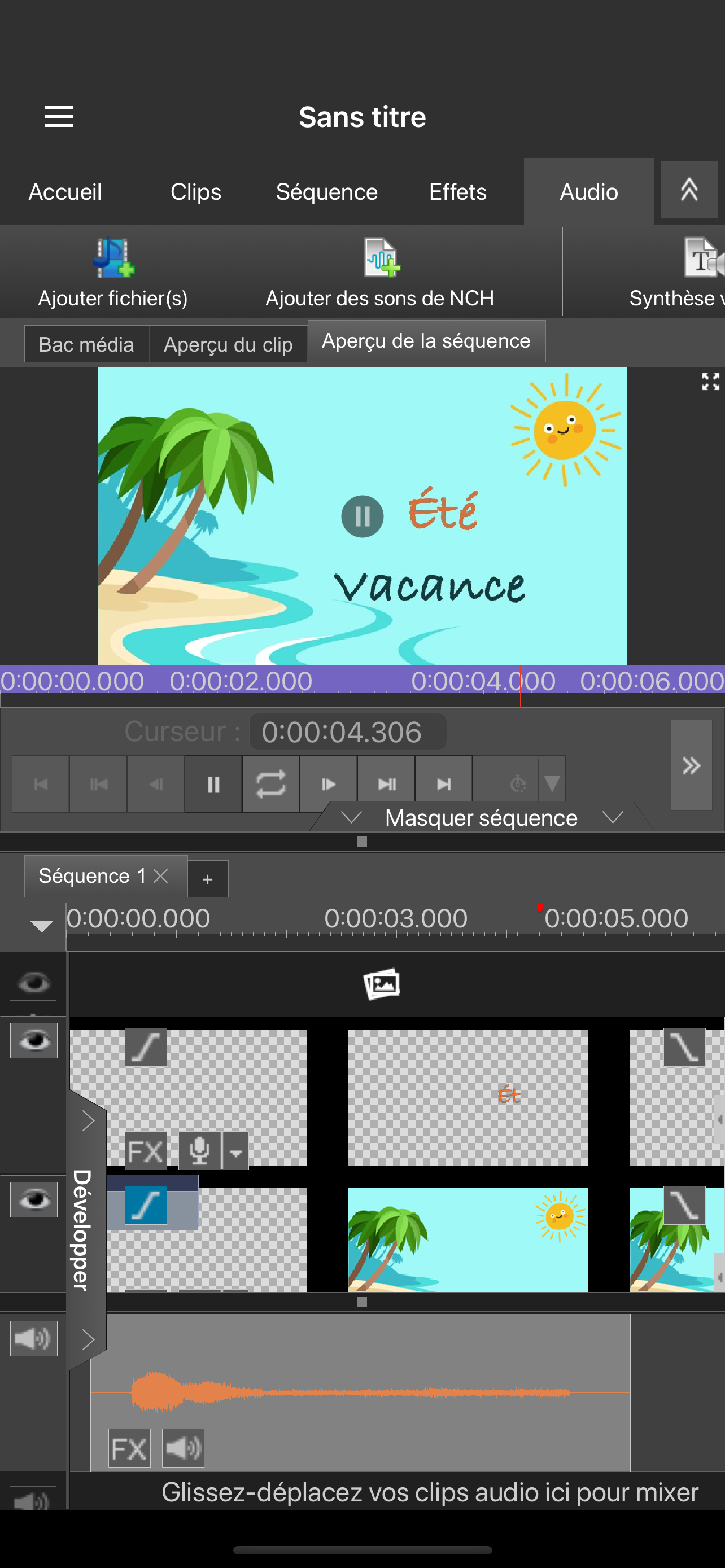Click the pause button in transport bar
This screenshot has height=1568, width=725.
click(213, 784)
